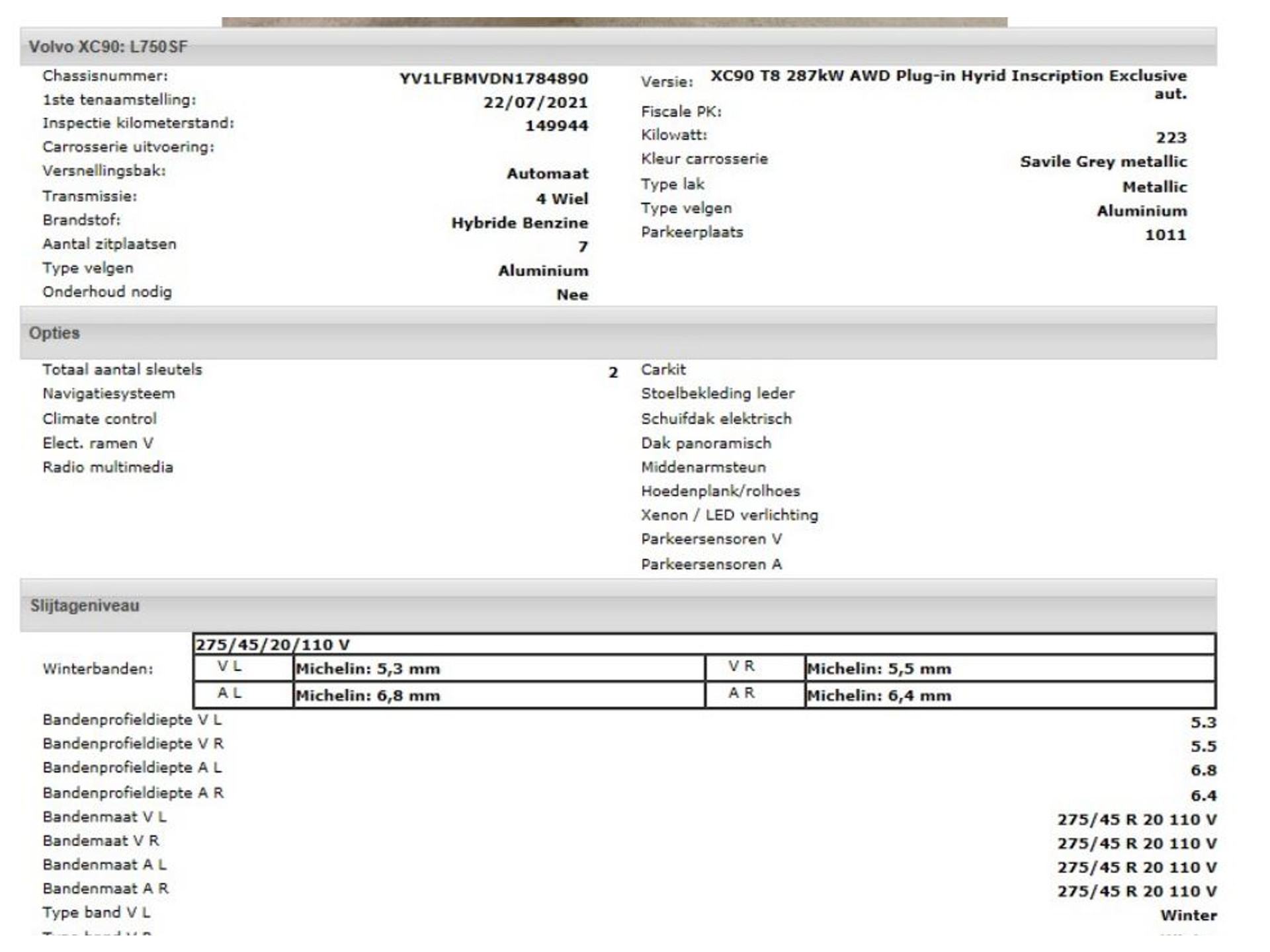Click the Type band V L label
Viewport: 1270px width, 952px height.
pos(97,913)
